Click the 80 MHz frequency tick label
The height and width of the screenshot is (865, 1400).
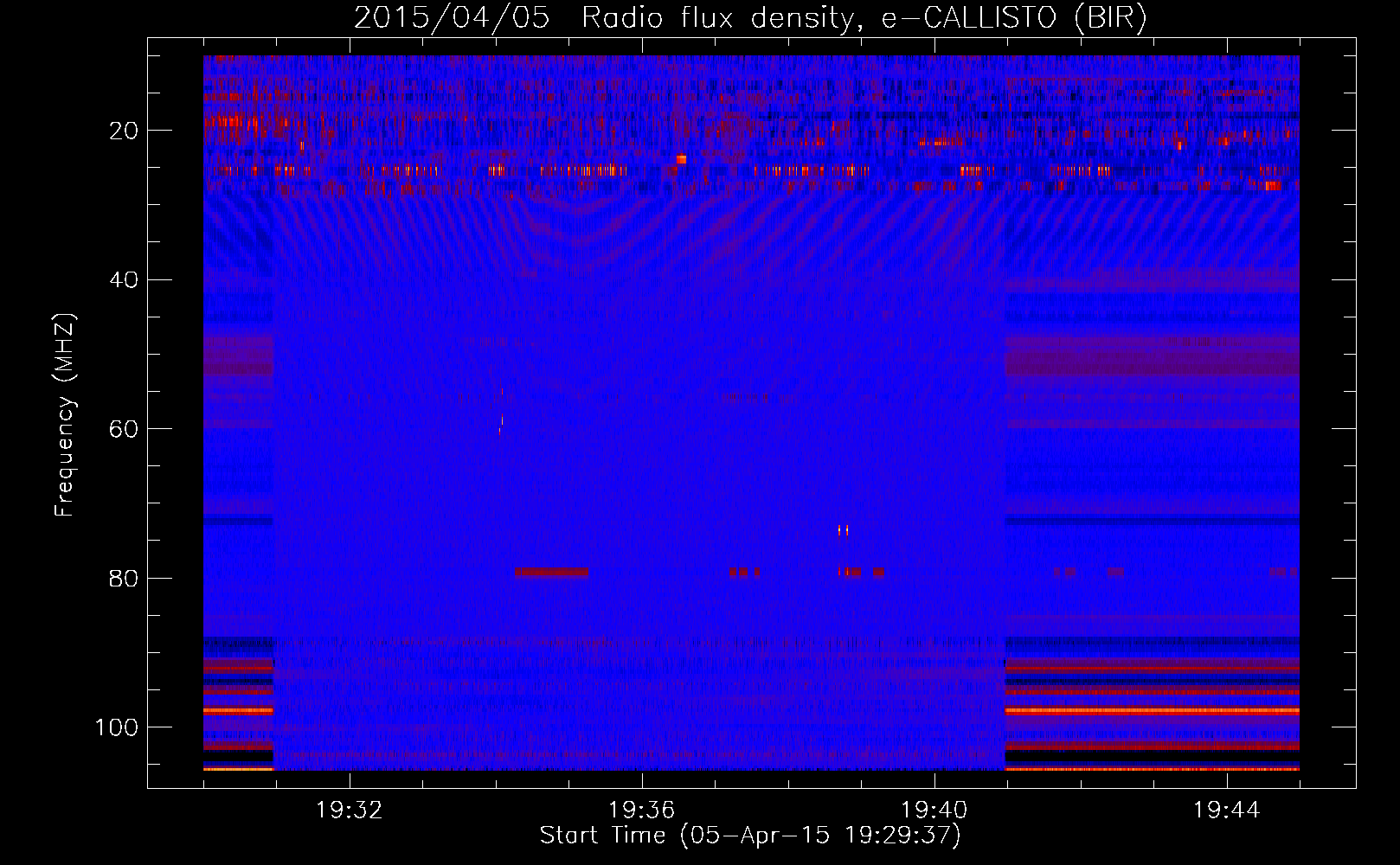[x=124, y=579]
